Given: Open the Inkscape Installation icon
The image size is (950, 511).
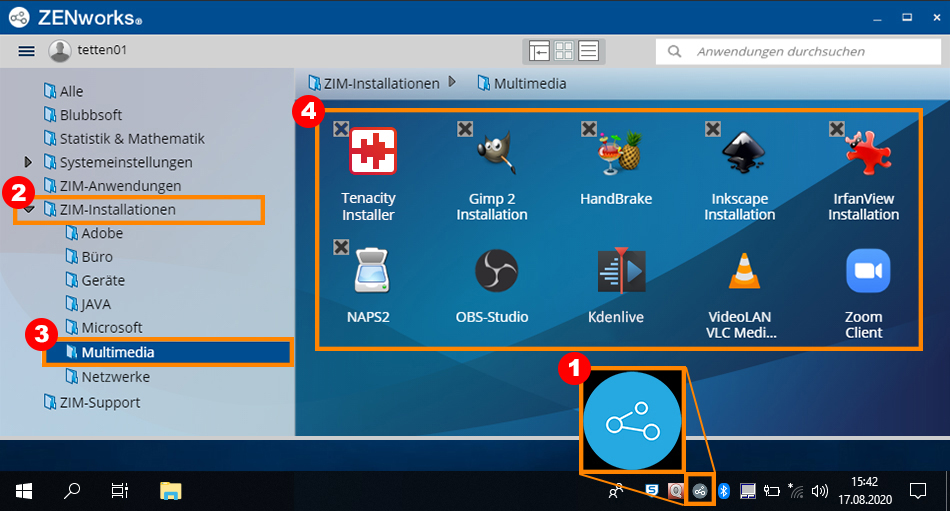Looking at the screenshot, I should [x=744, y=152].
